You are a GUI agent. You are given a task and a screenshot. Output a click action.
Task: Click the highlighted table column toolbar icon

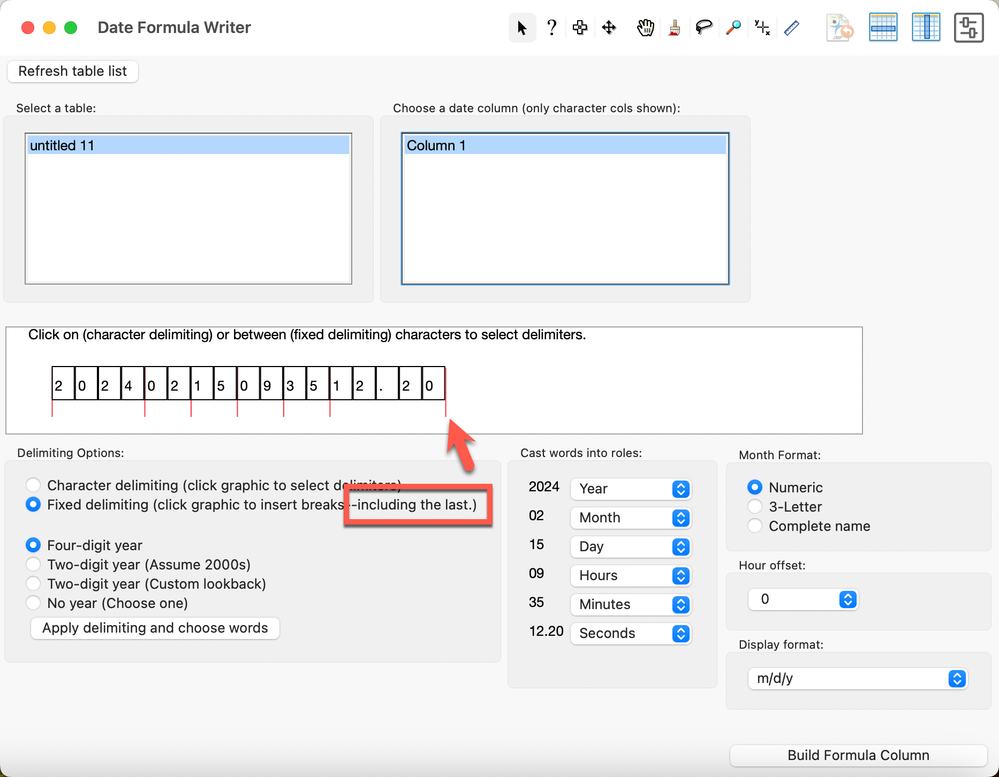point(926,27)
